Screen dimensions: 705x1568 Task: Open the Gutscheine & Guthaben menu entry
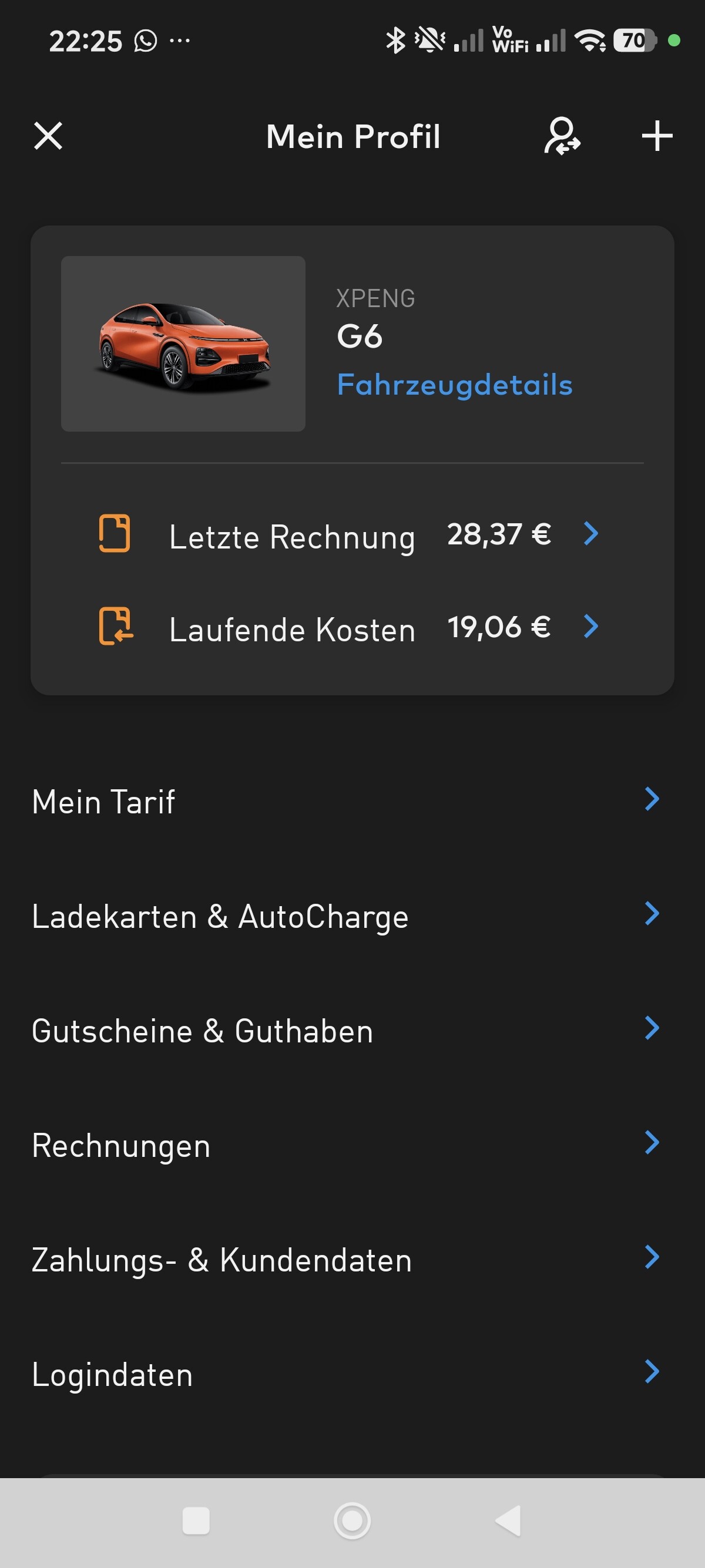point(202,1031)
